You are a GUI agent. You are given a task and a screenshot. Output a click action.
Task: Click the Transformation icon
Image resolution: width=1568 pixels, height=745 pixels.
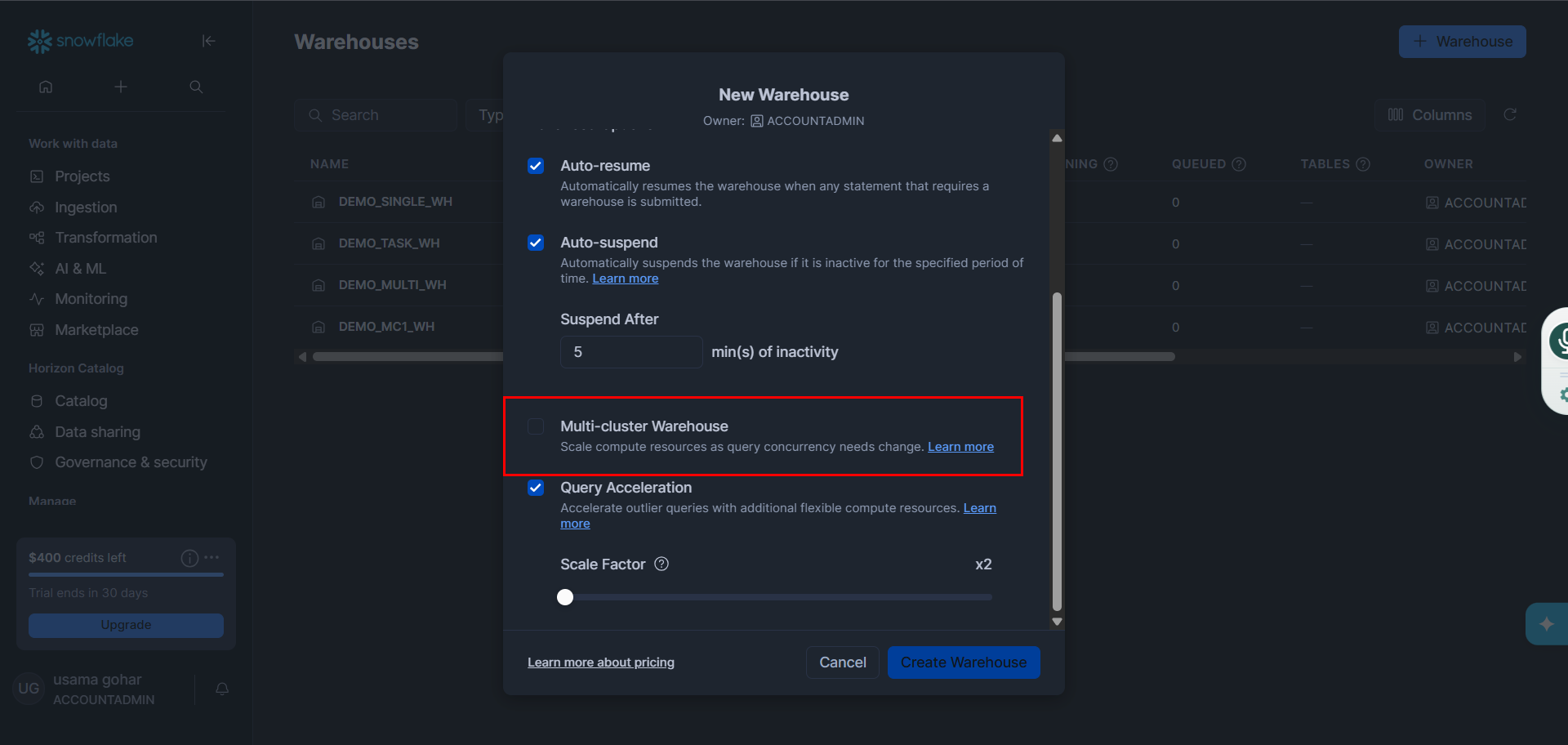coord(37,238)
